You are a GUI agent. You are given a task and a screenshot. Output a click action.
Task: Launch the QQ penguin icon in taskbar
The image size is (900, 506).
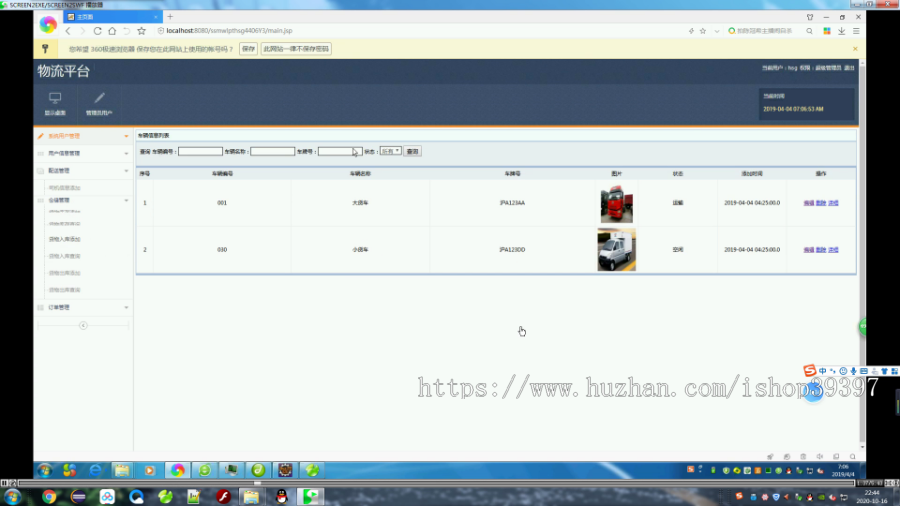point(281,496)
